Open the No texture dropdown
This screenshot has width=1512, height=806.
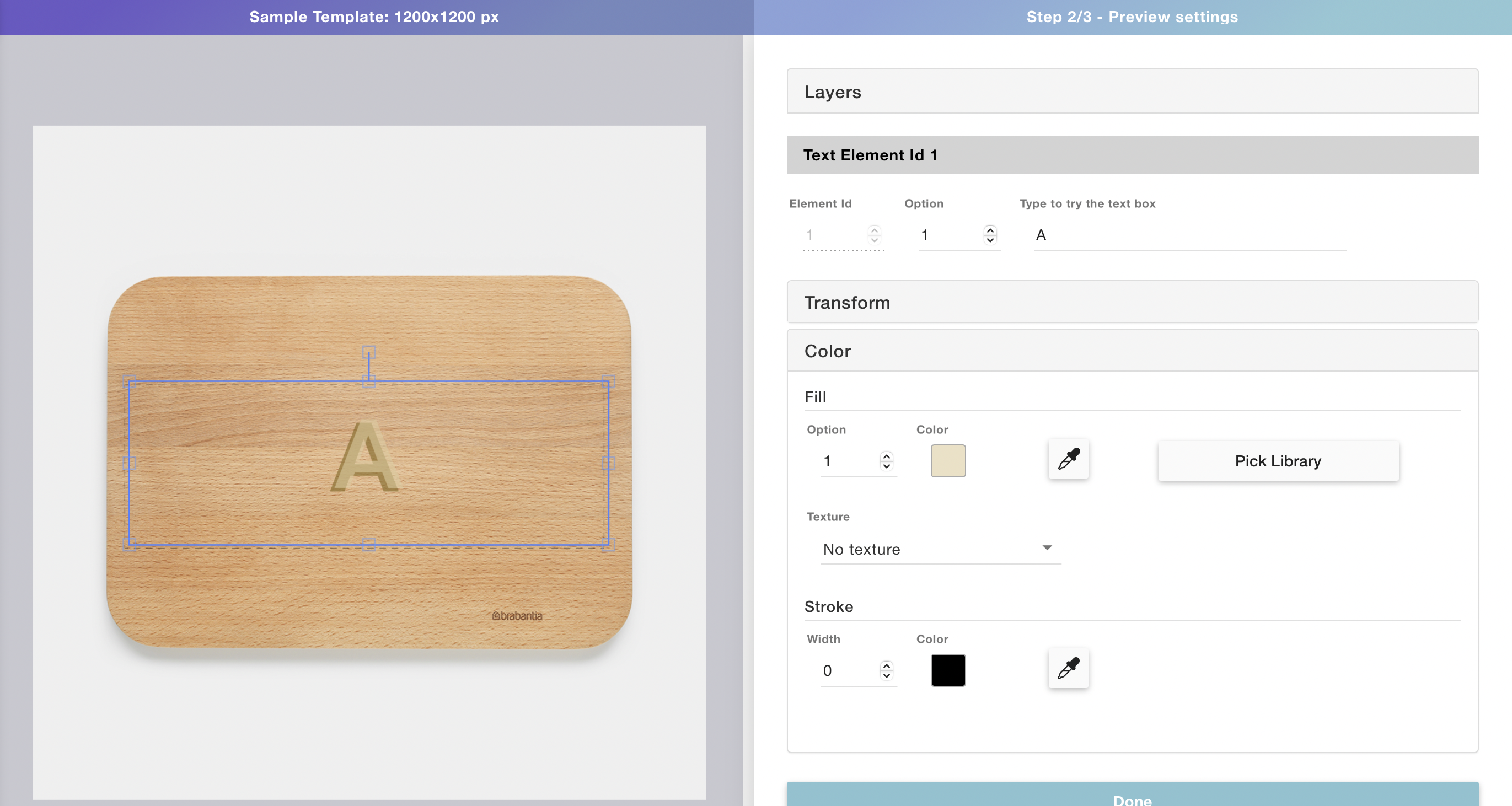940,549
